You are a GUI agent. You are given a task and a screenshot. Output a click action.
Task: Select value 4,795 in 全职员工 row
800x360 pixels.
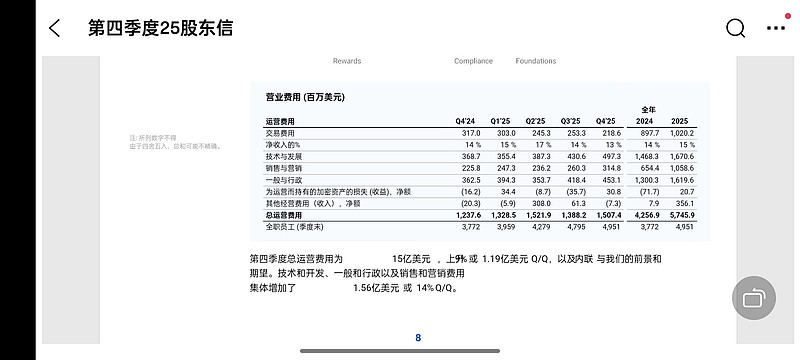(x=576, y=227)
